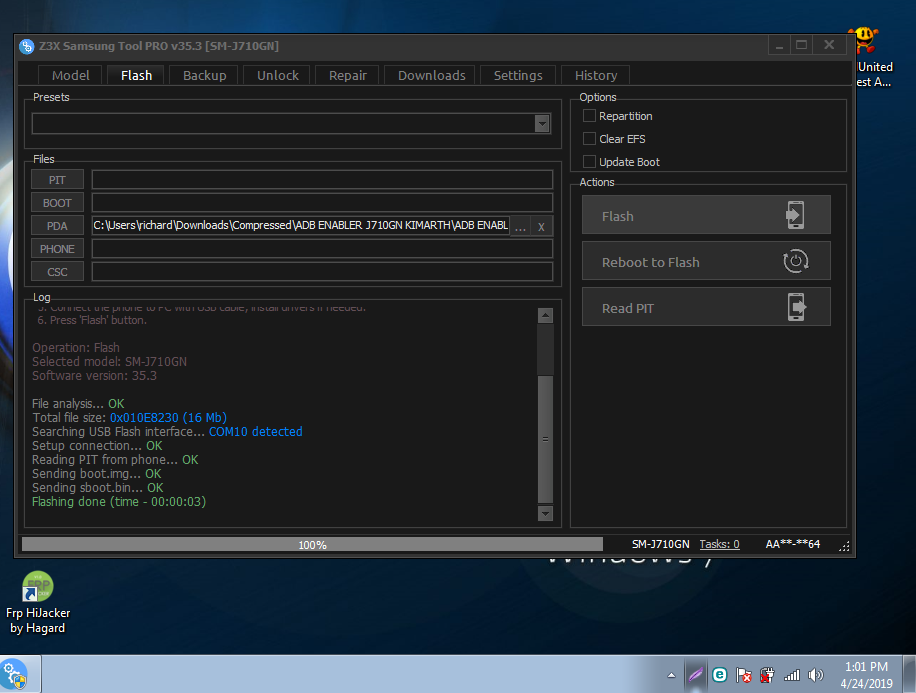Screen dimensions: 916x693
Task: Click the 100% progress bar
Action: click(x=312, y=545)
